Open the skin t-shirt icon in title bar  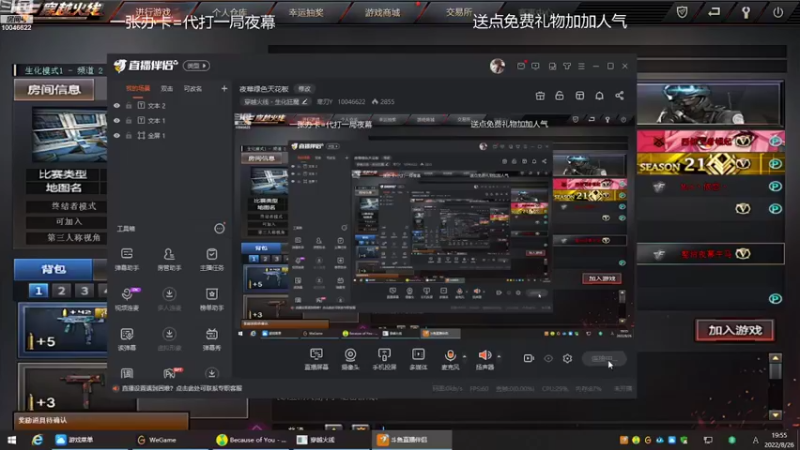[567, 66]
